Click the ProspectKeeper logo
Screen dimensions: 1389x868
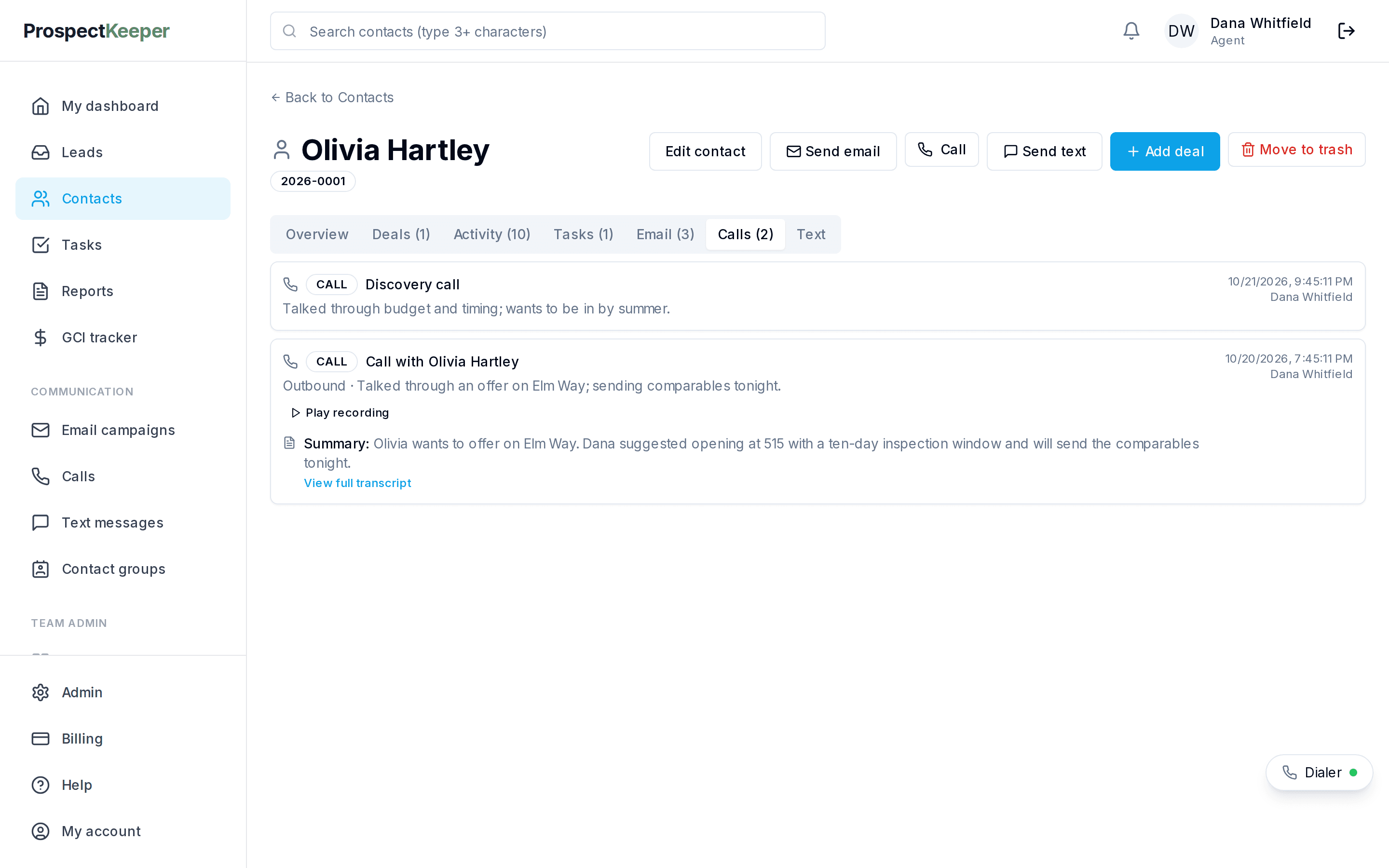(96, 31)
